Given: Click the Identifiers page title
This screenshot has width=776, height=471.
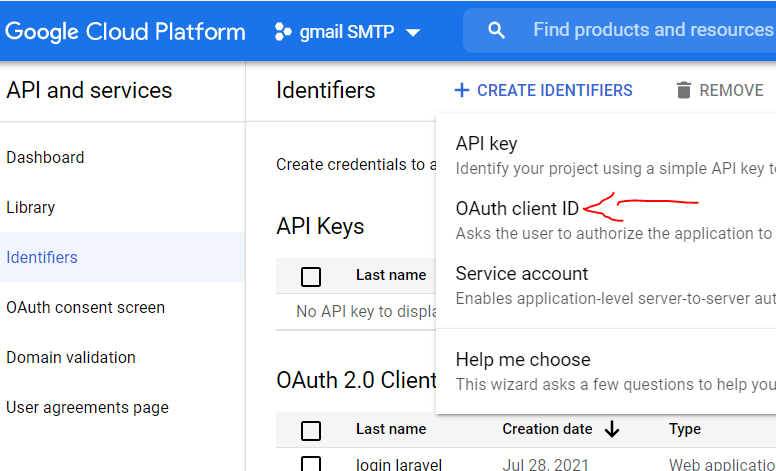Looking at the screenshot, I should pyautogui.click(x=326, y=91).
